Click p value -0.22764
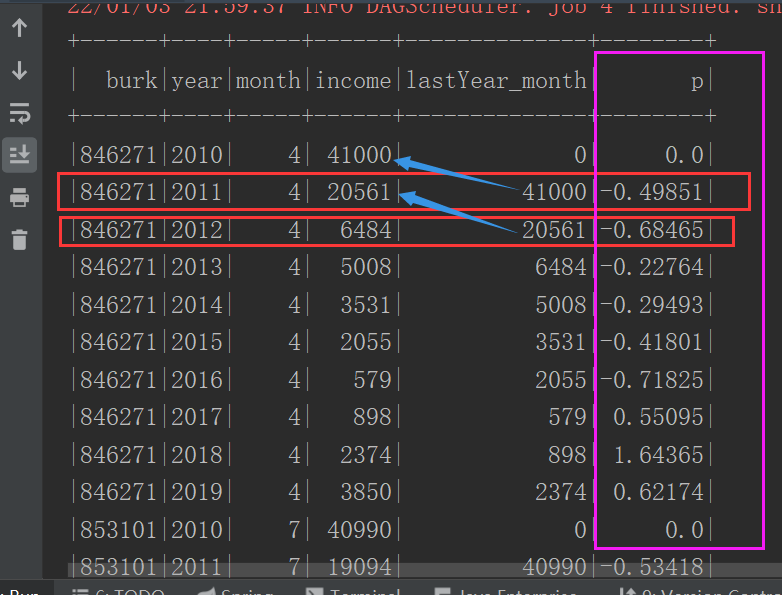 651,267
